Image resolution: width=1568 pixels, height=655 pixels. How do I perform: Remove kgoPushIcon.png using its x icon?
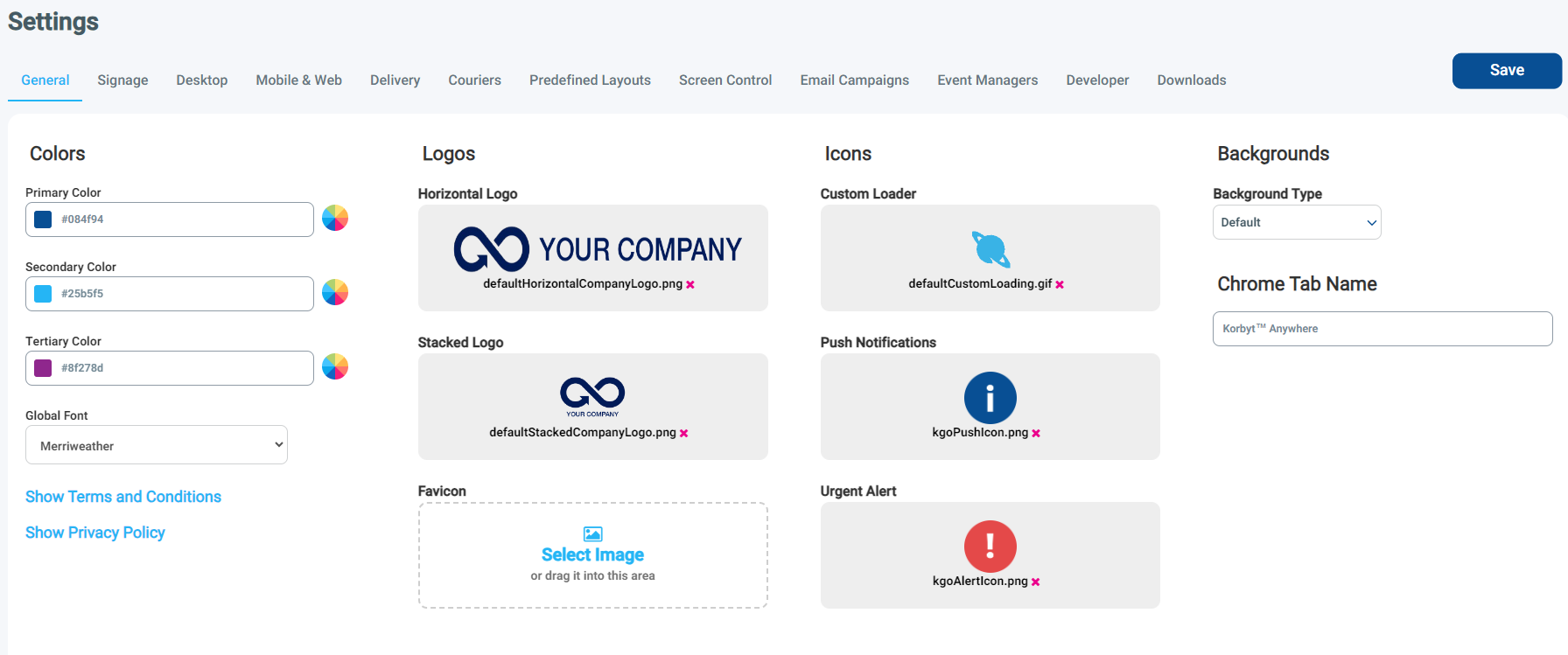click(1036, 433)
